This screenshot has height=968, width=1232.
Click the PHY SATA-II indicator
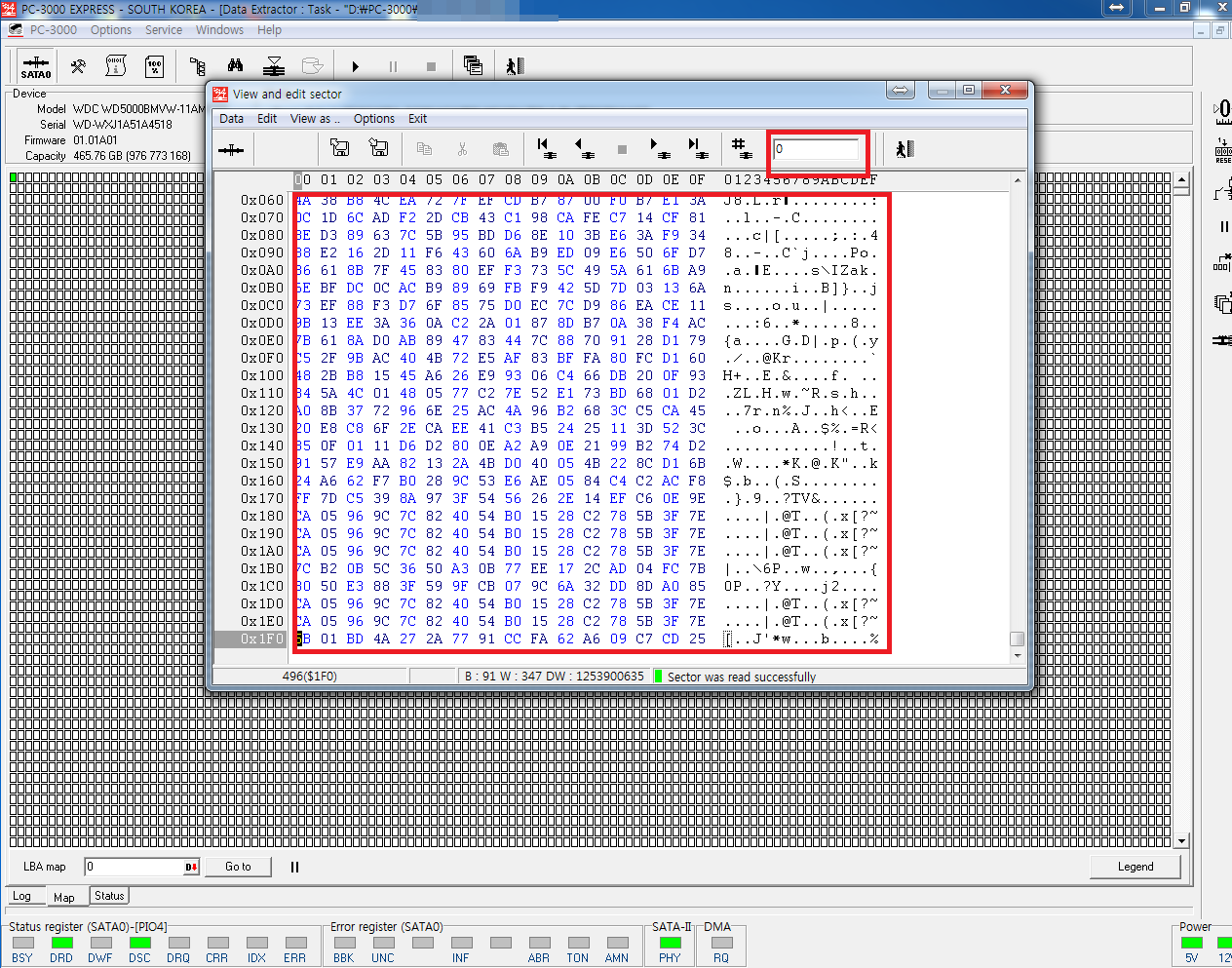pyautogui.click(x=670, y=943)
